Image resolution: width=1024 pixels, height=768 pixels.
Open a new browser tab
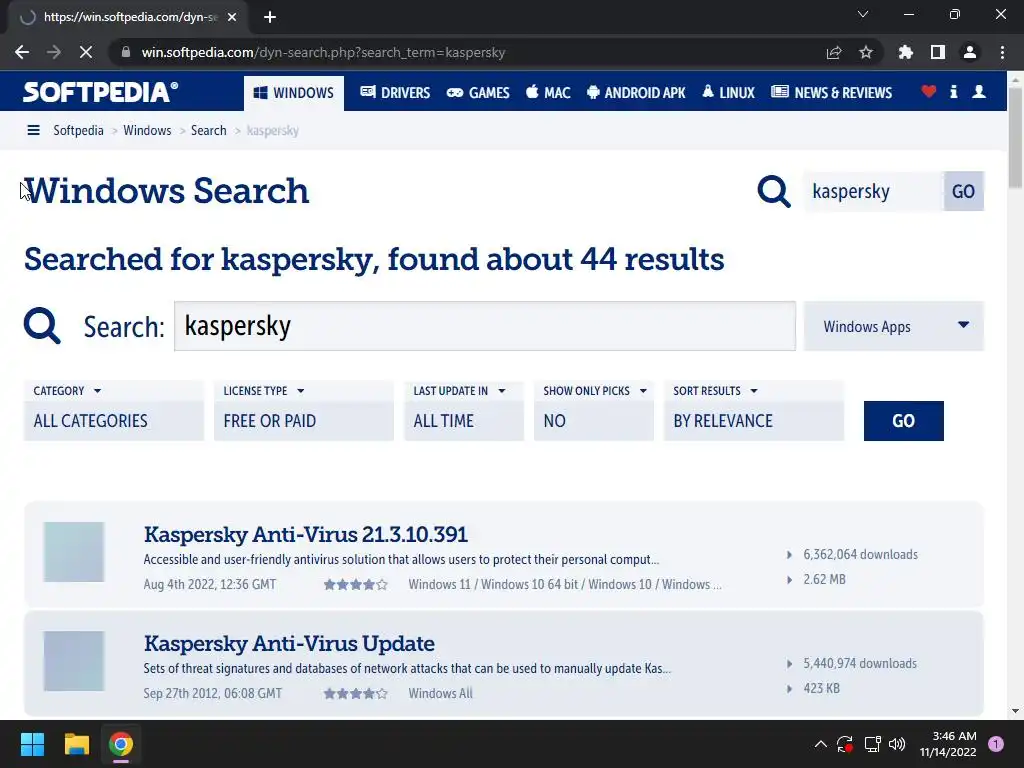(x=270, y=17)
